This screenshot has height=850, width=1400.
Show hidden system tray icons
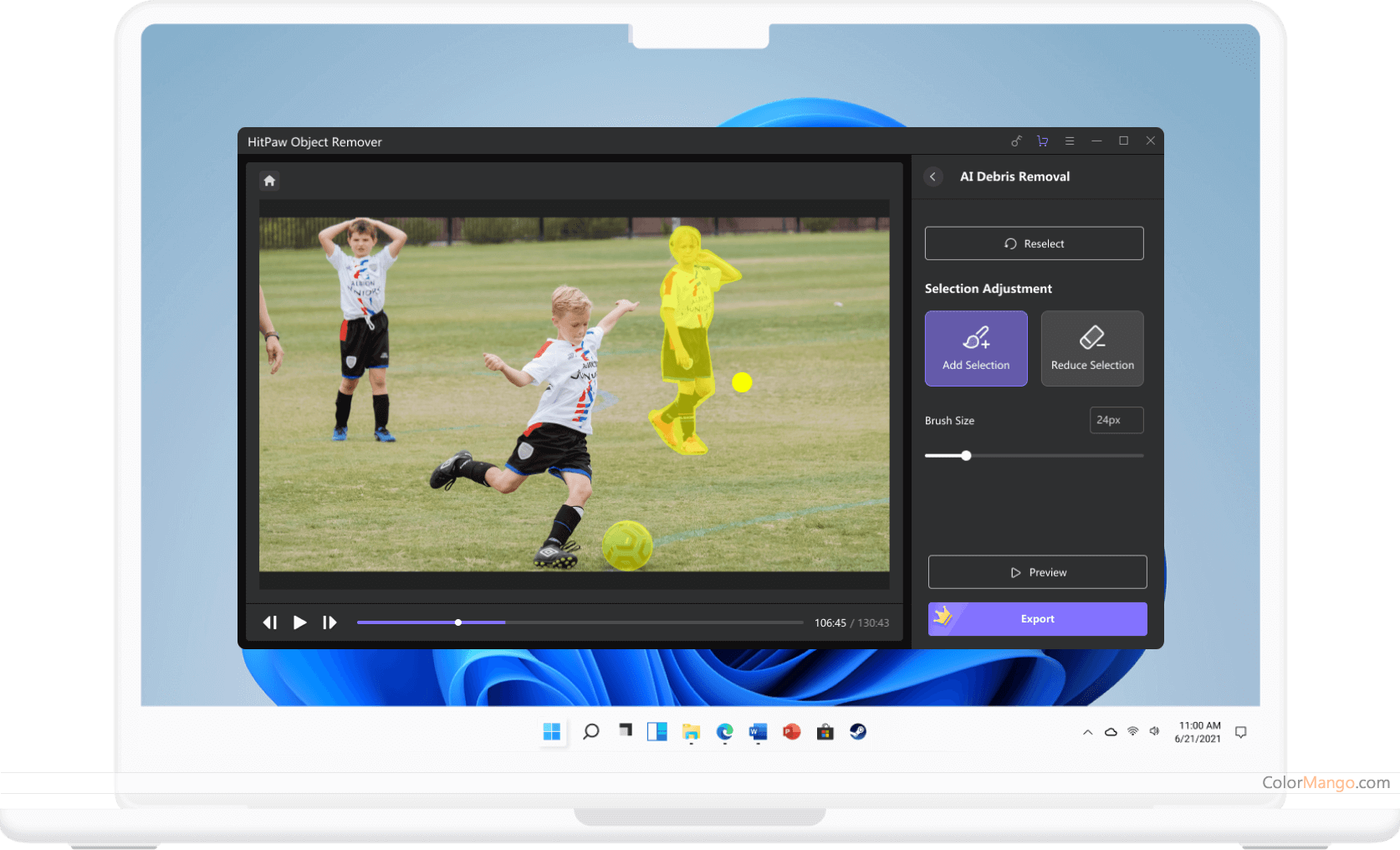click(x=1087, y=732)
